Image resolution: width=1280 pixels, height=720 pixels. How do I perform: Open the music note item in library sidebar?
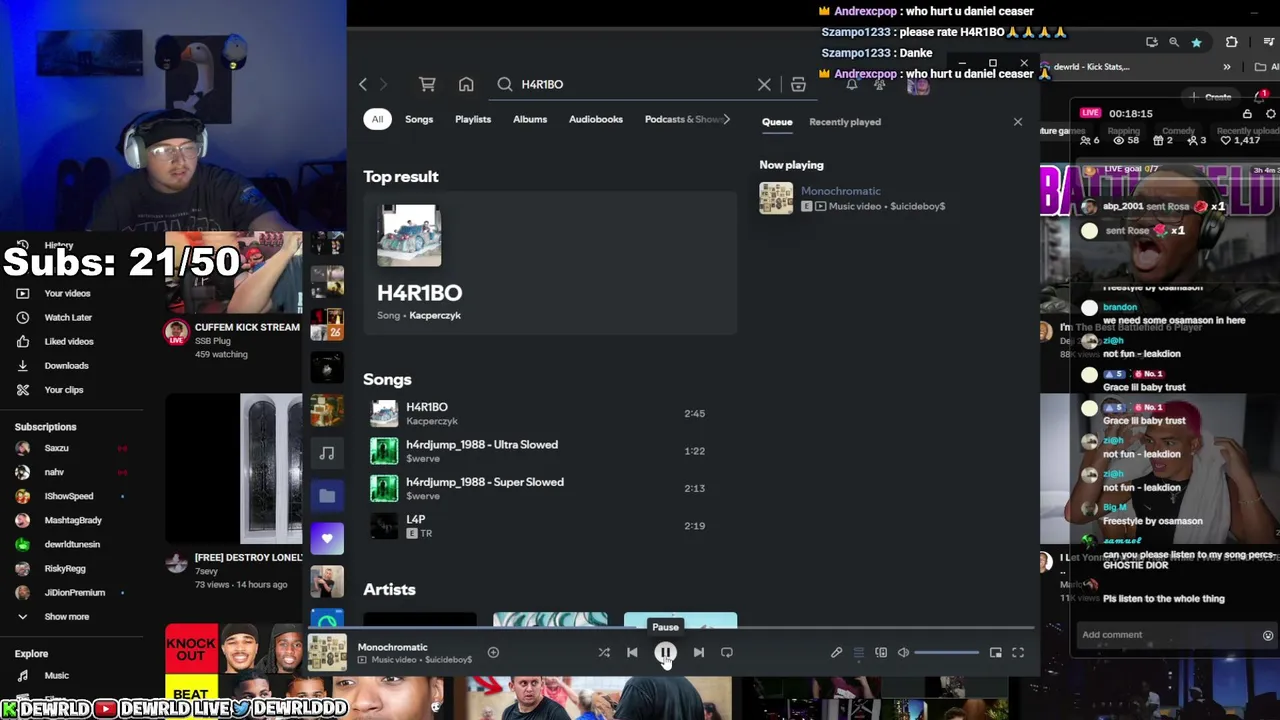point(327,453)
